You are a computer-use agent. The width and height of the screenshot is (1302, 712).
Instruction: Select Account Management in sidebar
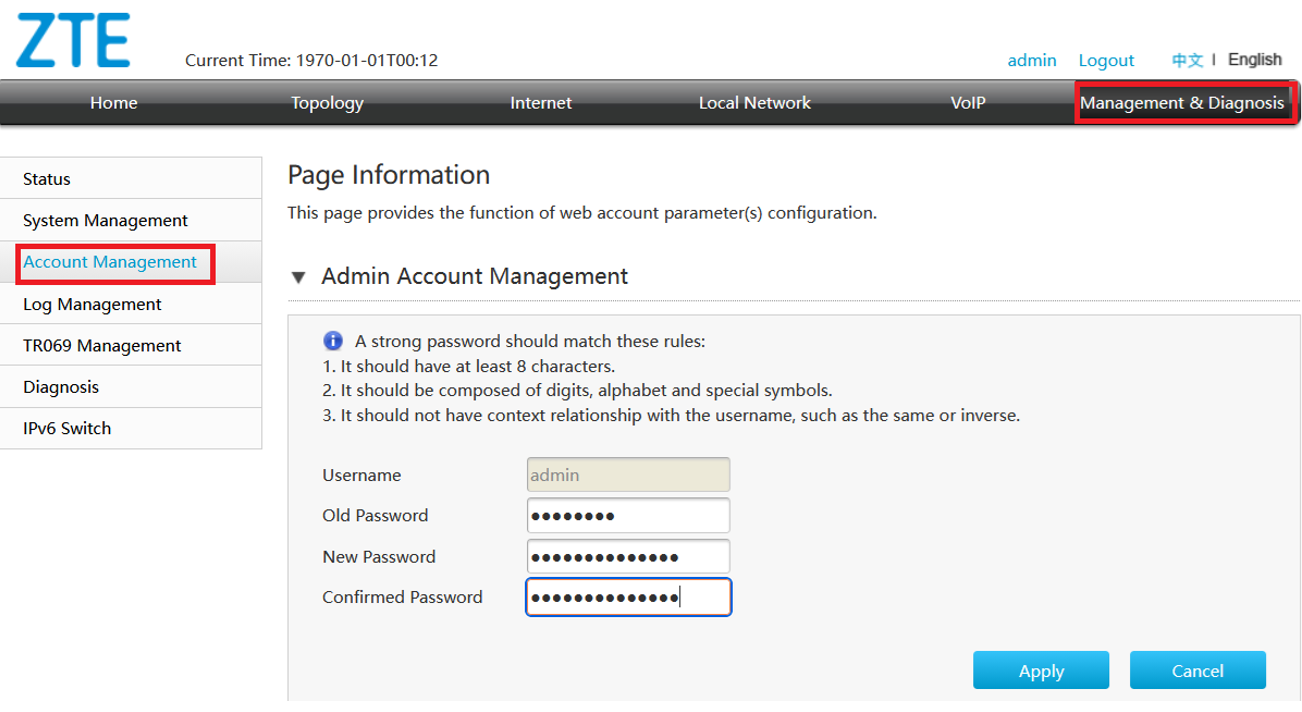pos(110,262)
